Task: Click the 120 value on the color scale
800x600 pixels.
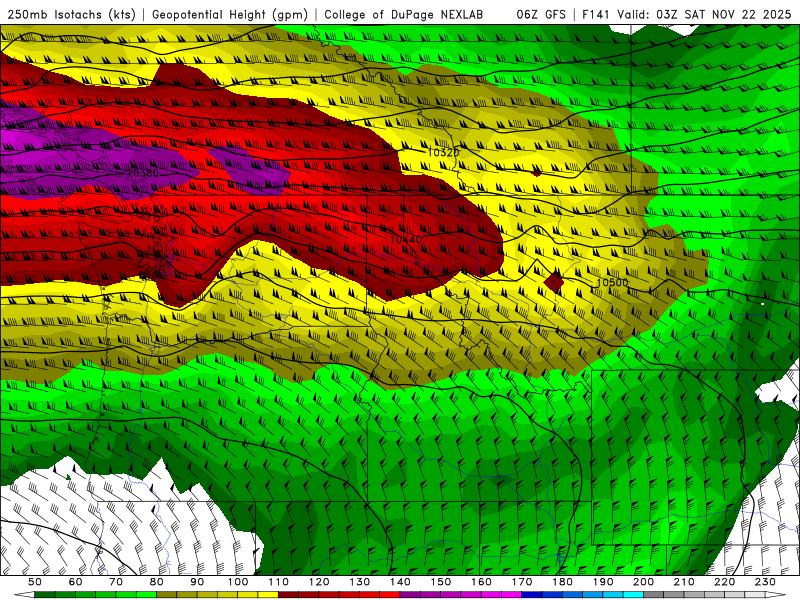Action: click(319, 582)
